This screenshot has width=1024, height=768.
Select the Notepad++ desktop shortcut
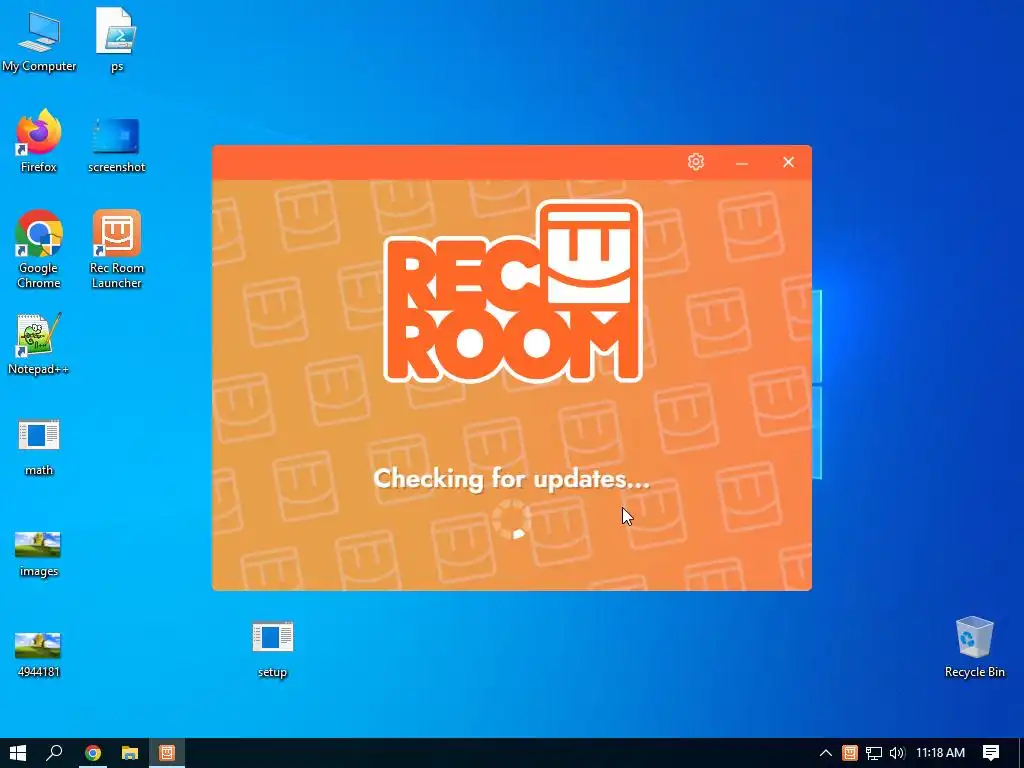click(x=39, y=344)
